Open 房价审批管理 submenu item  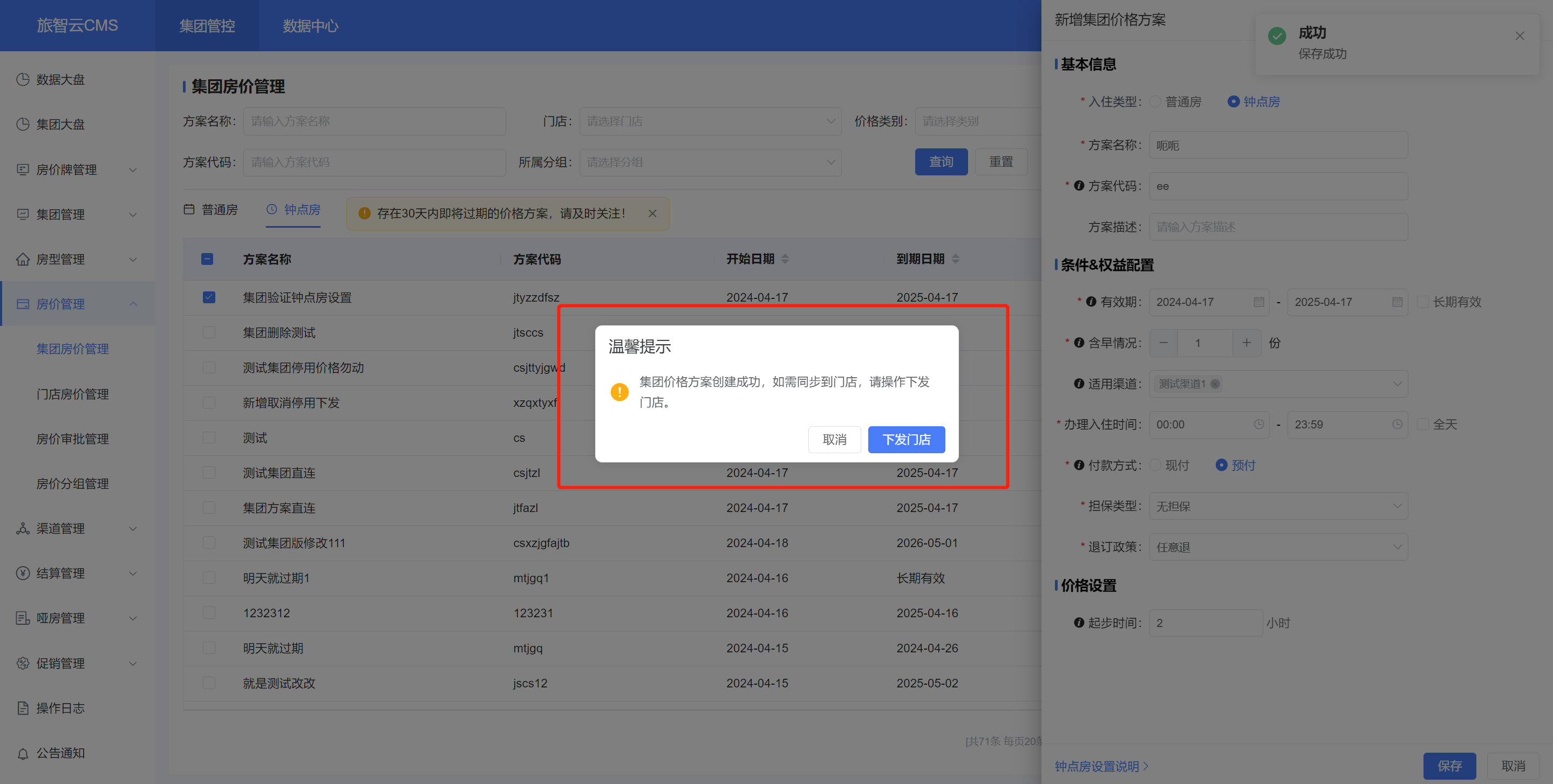pos(72,439)
